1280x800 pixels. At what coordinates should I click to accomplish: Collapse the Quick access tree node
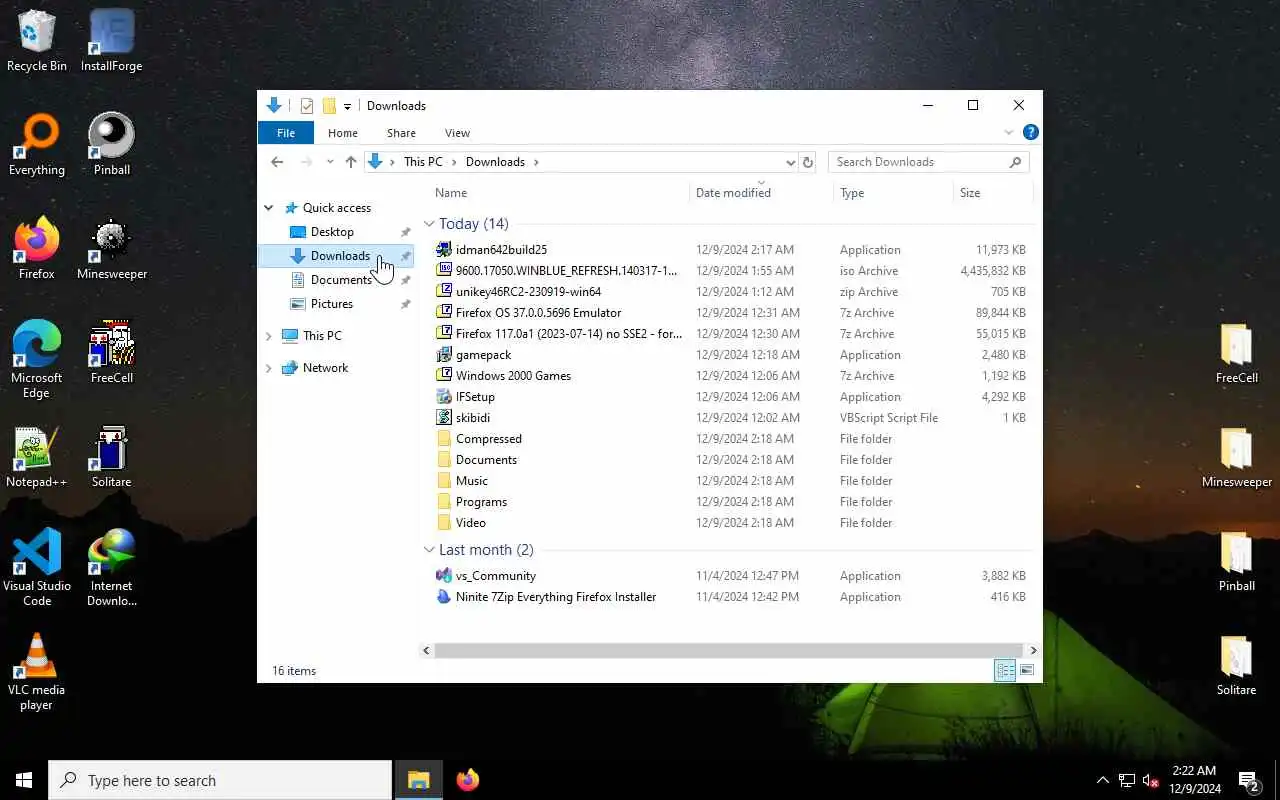(268, 208)
